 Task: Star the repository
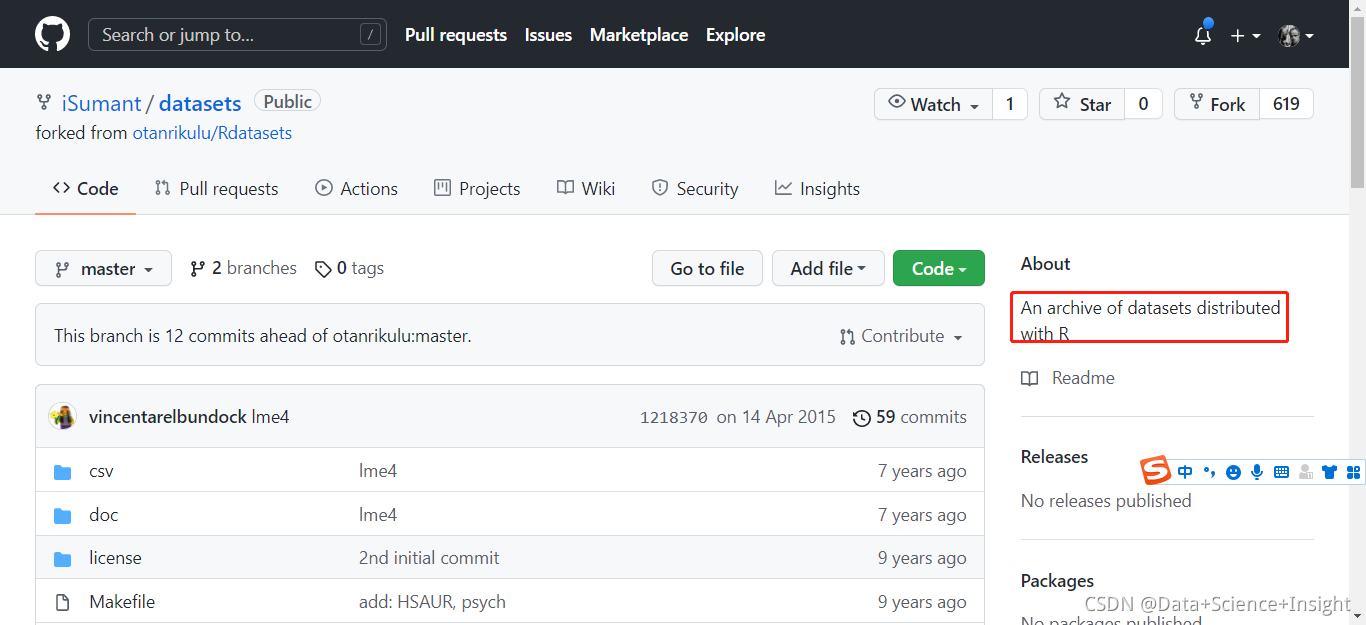(1083, 104)
